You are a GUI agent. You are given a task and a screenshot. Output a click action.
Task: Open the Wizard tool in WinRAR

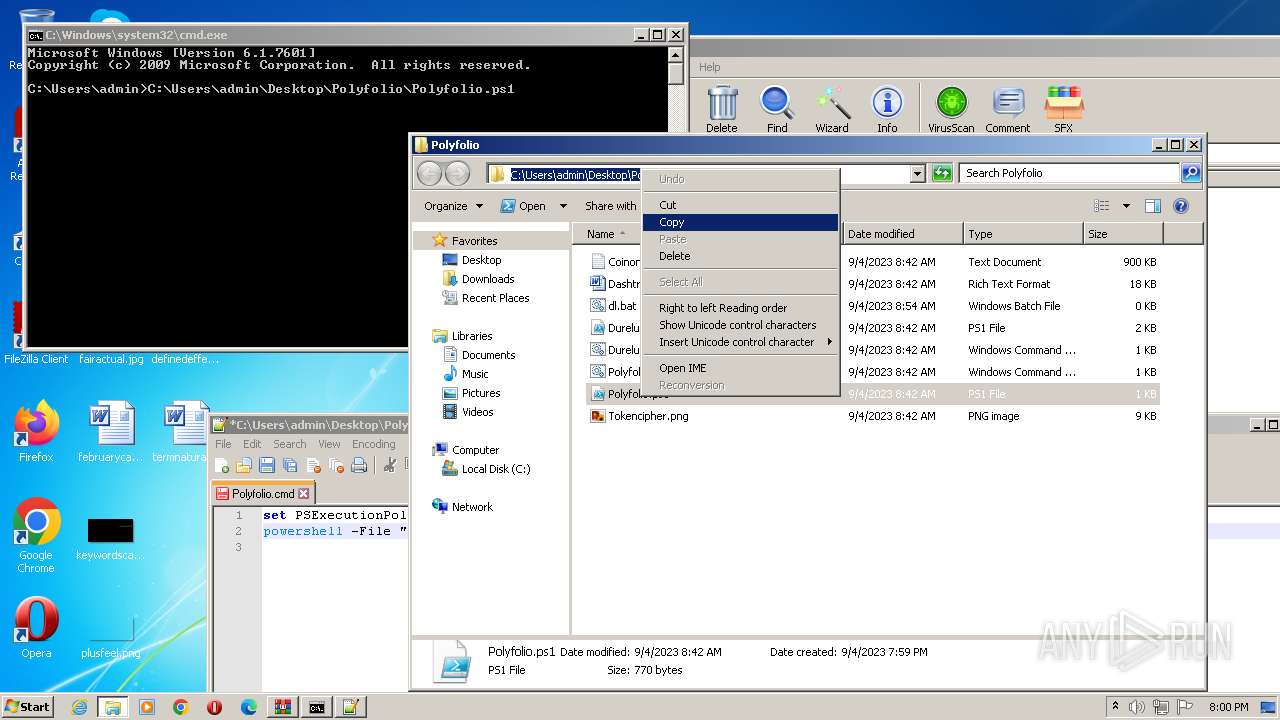coord(832,109)
